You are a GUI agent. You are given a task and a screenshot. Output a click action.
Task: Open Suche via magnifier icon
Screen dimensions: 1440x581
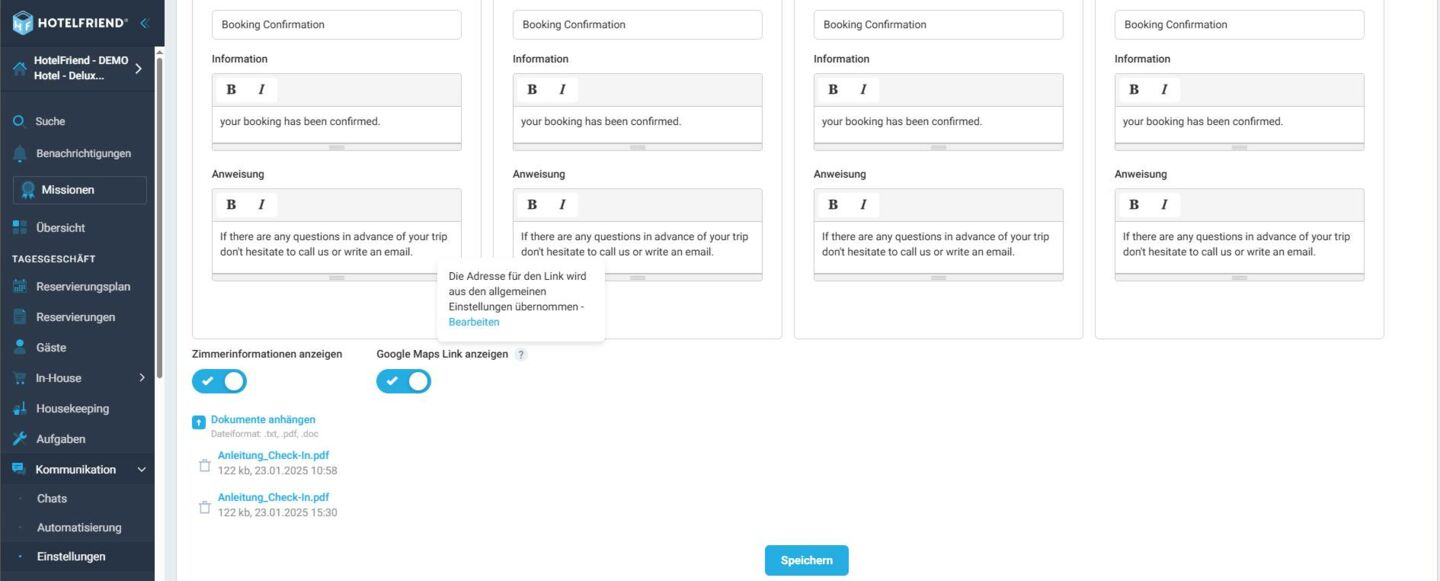(19, 121)
